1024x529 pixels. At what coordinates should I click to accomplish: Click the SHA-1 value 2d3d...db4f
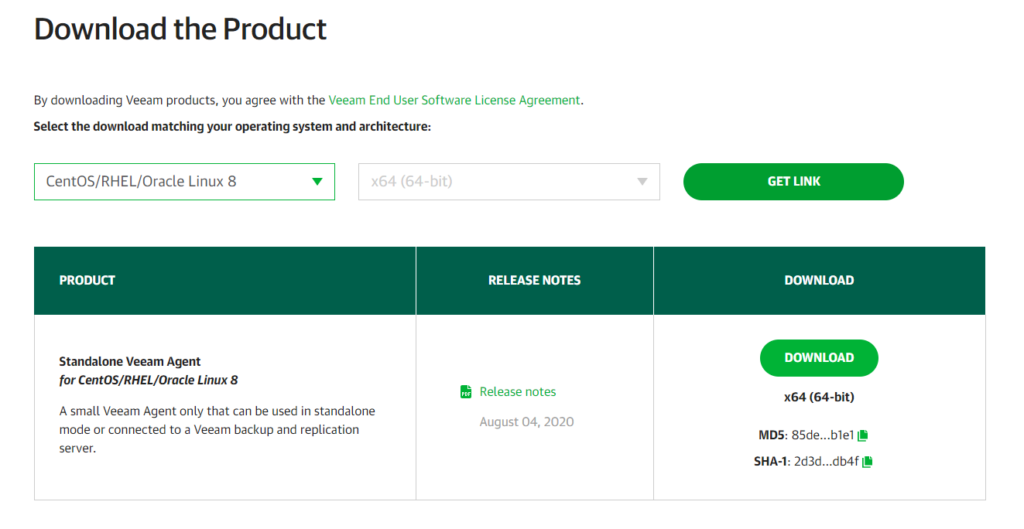826,462
